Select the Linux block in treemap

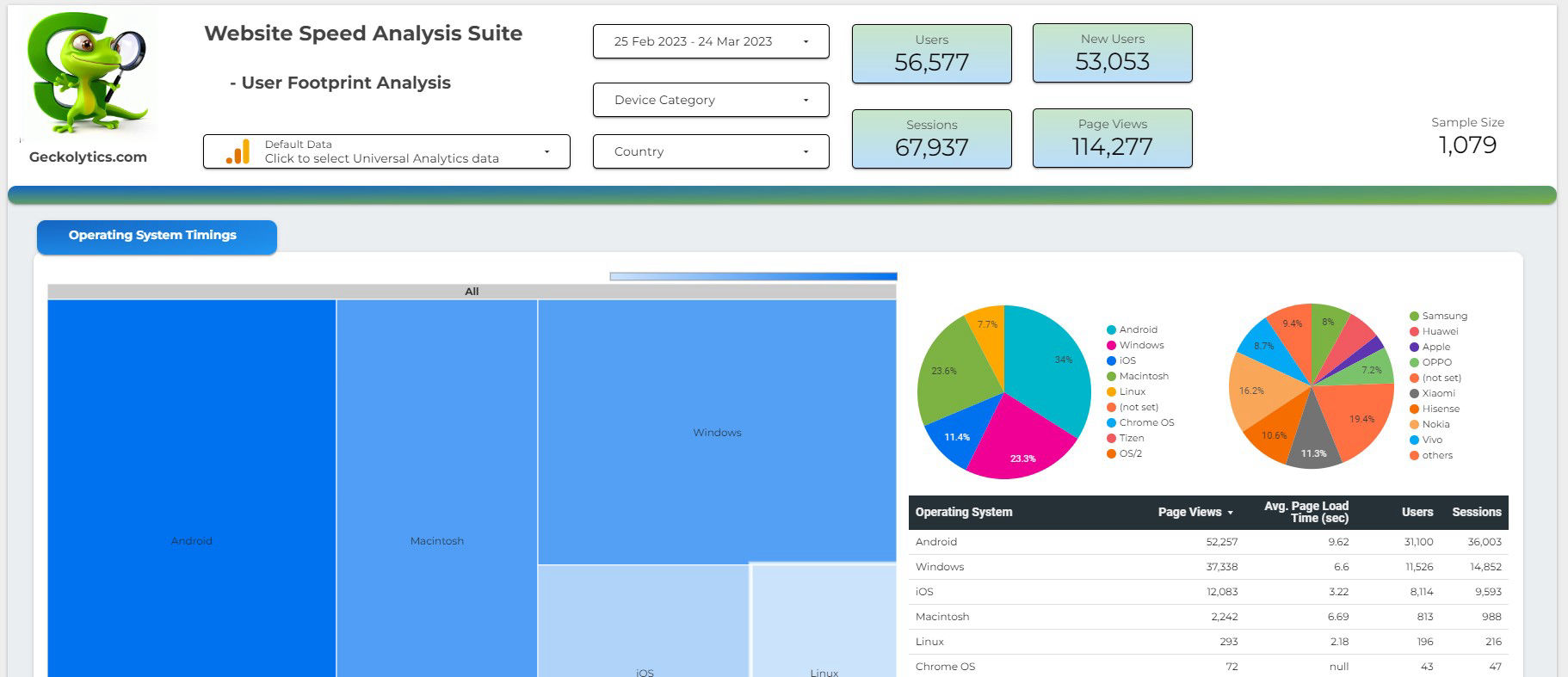point(824,621)
